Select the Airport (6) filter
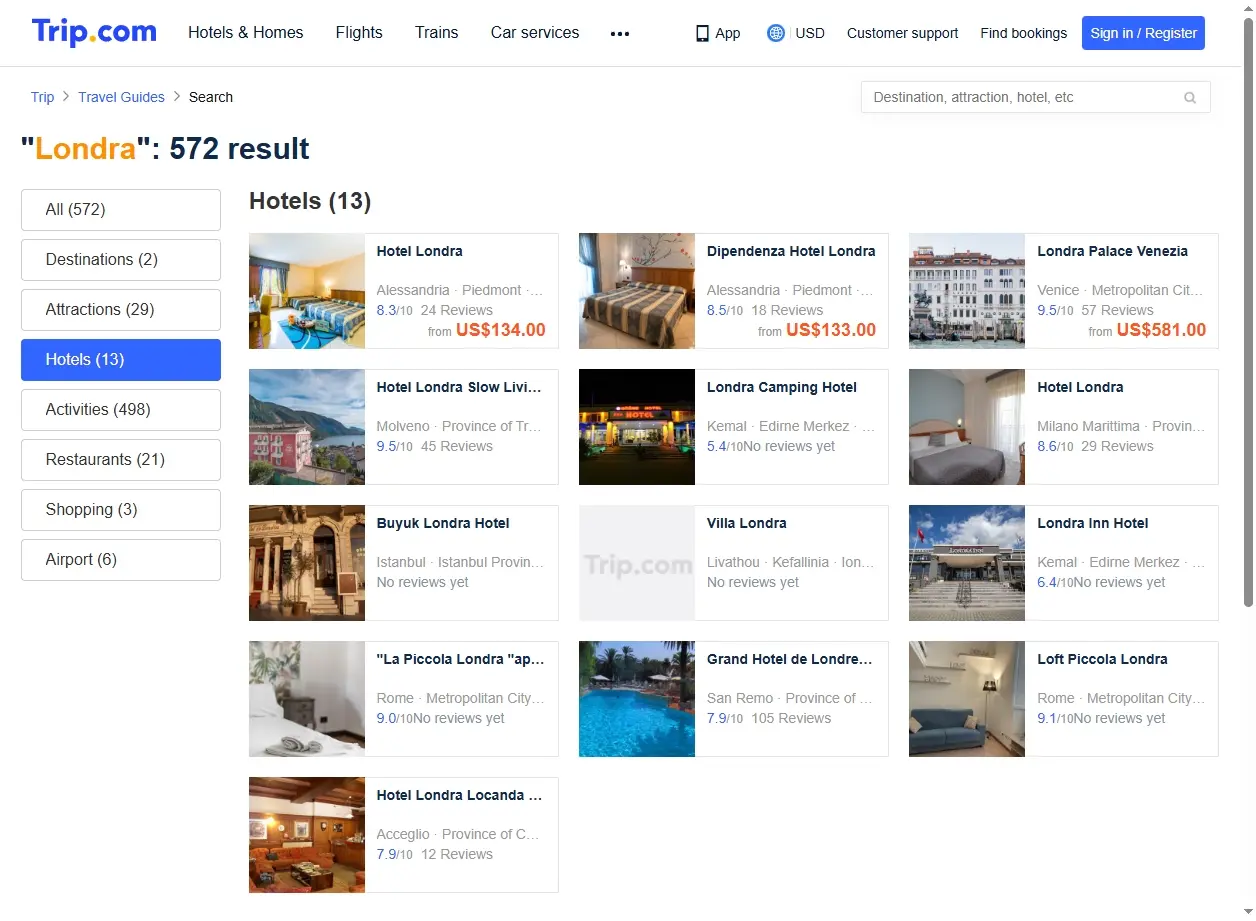The width and height of the screenshot is (1256, 921). (x=121, y=560)
